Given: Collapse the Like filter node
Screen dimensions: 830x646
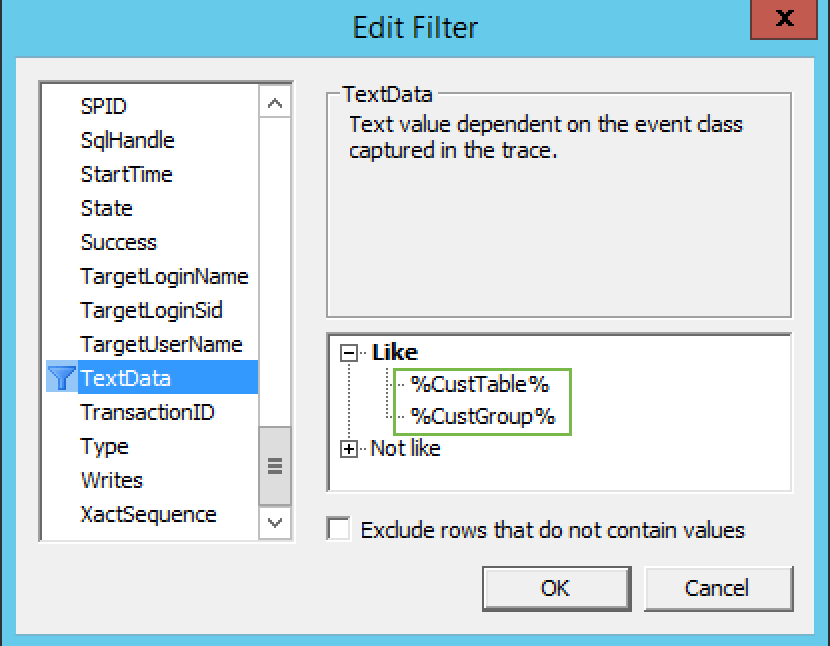Looking at the screenshot, I should (x=349, y=352).
